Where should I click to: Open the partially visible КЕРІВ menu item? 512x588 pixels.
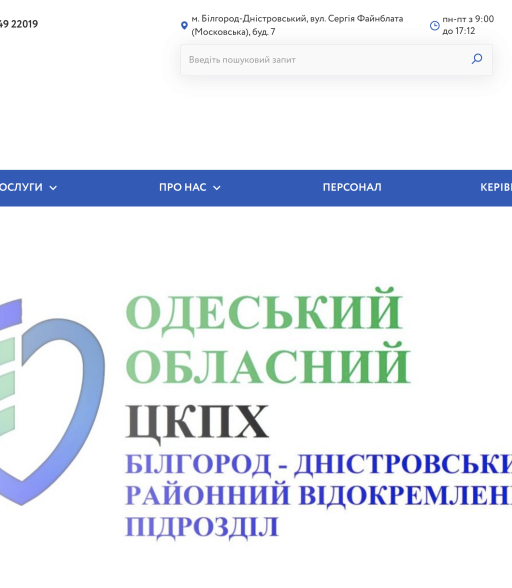pos(496,187)
